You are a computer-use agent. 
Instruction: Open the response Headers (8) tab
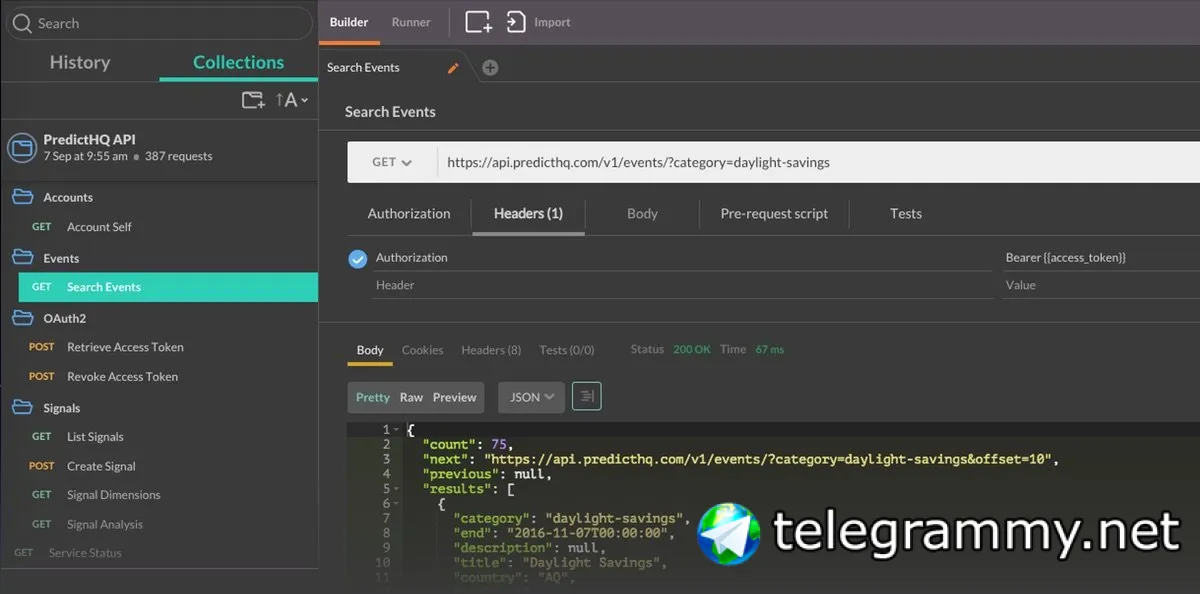[x=491, y=350]
